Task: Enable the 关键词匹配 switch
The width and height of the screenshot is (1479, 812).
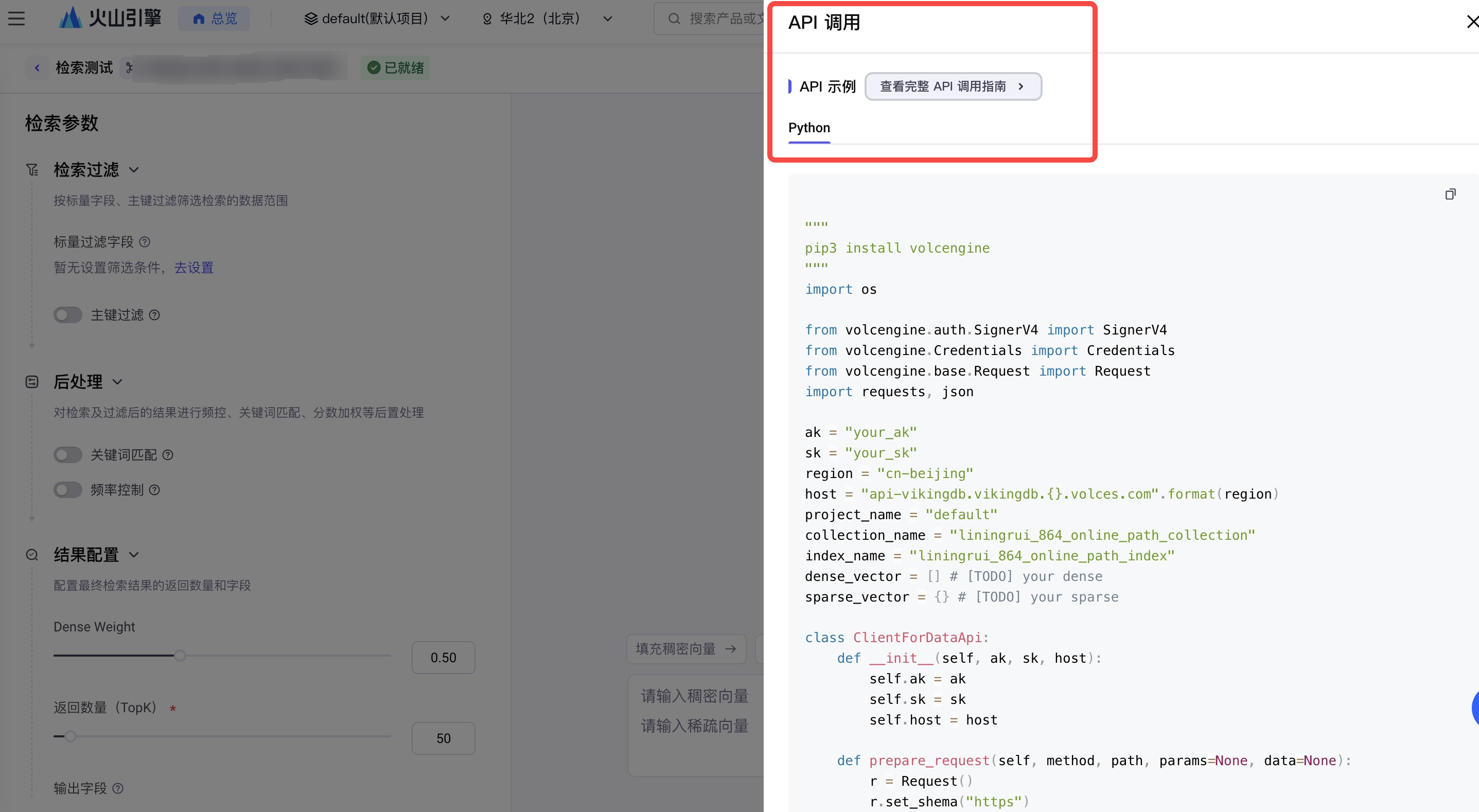Action: [68, 455]
